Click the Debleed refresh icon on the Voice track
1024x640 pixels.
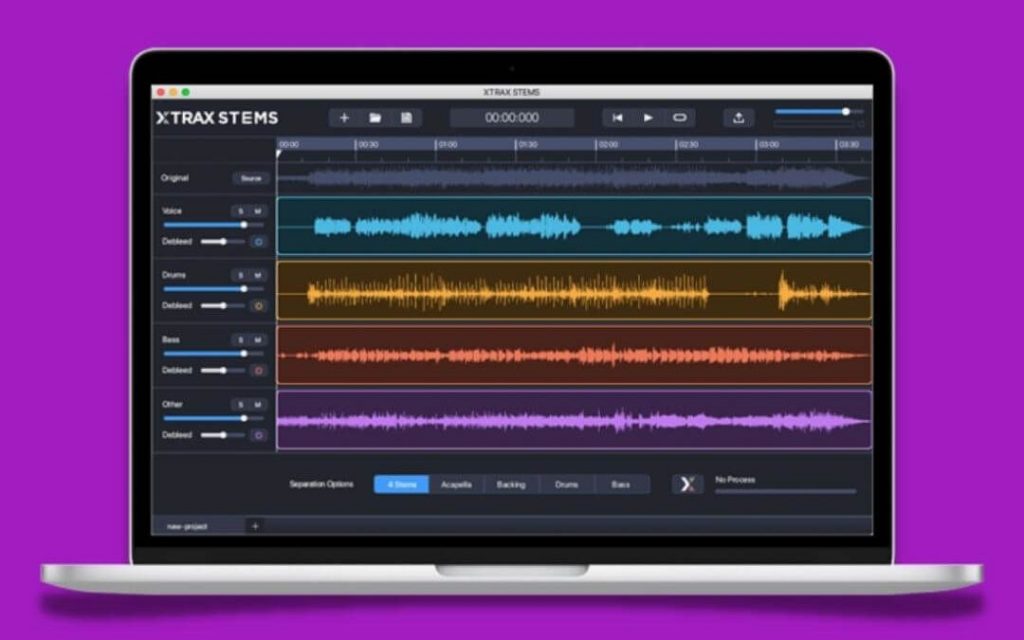pyautogui.click(x=259, y=242)
